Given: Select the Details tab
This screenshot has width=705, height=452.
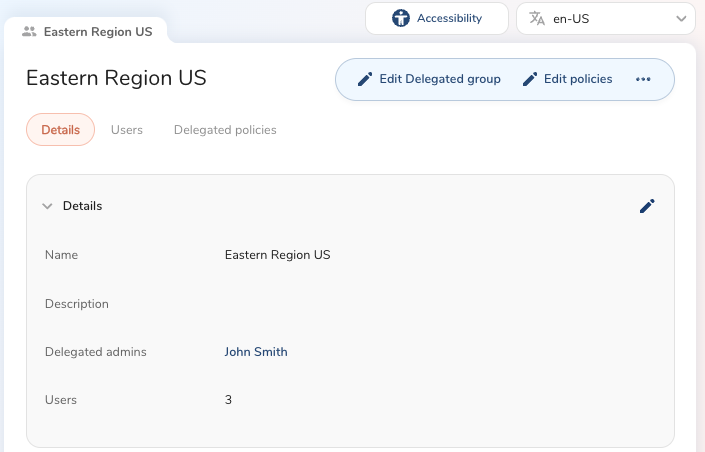Looking at the screenshot, I should click(x=60, y=130).
